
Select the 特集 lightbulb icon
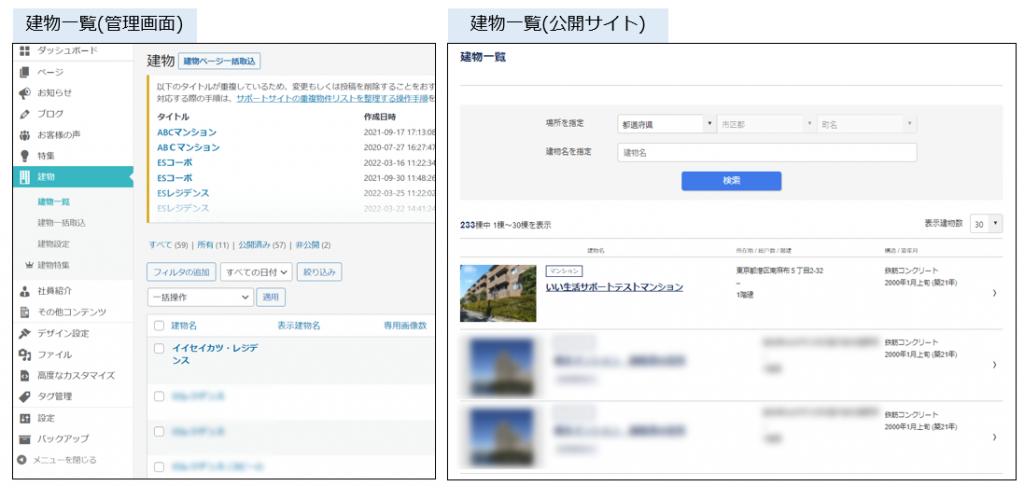(x=25, y=156)
